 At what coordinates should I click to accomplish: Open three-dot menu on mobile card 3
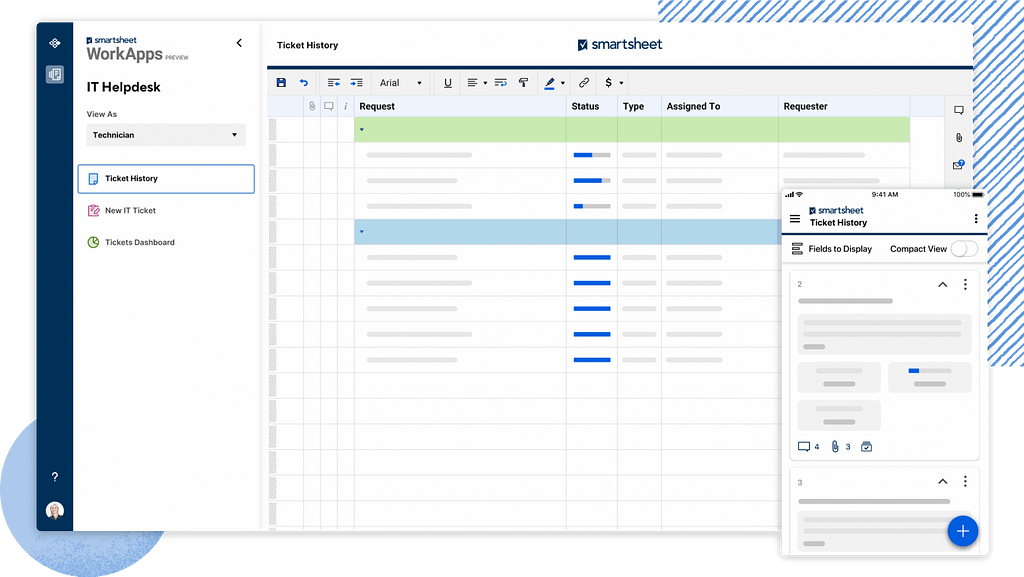click(x=965, y=482)
